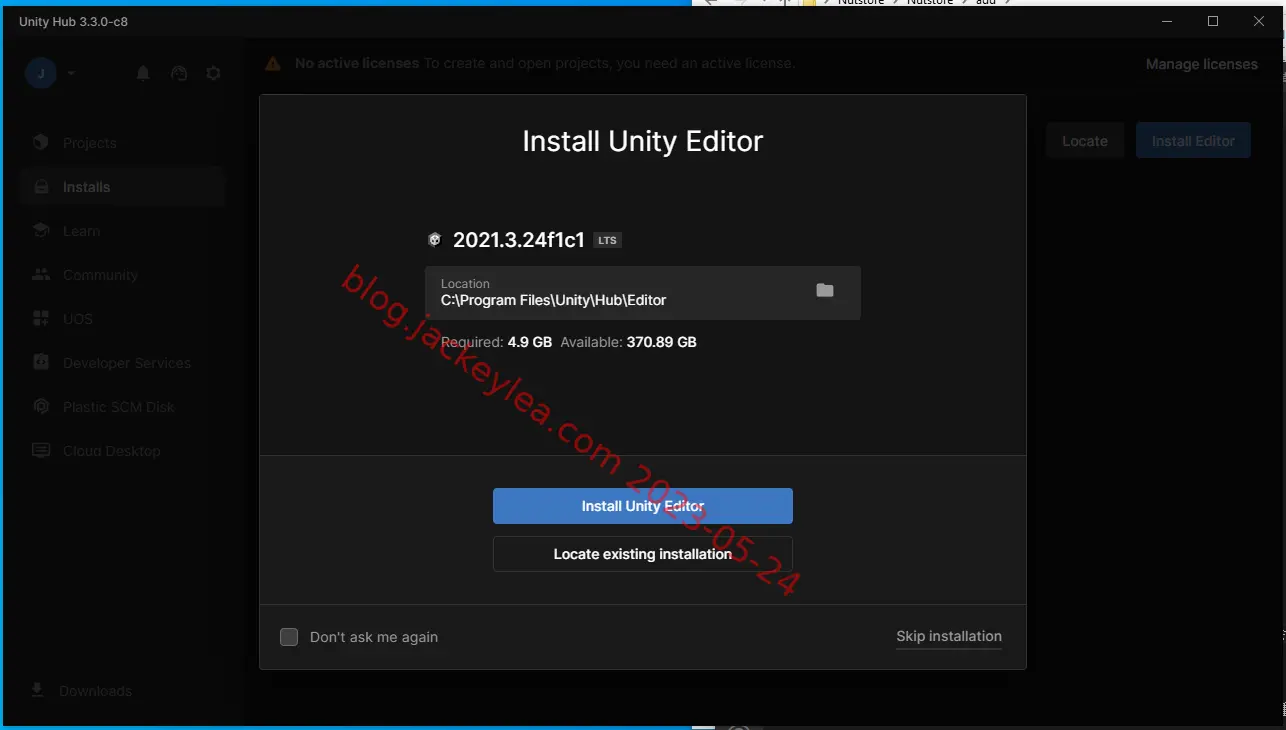Viewport: 1286px width, 730px height.
Task: Click version text 2021.3.24f1c1
Action: 518,240
